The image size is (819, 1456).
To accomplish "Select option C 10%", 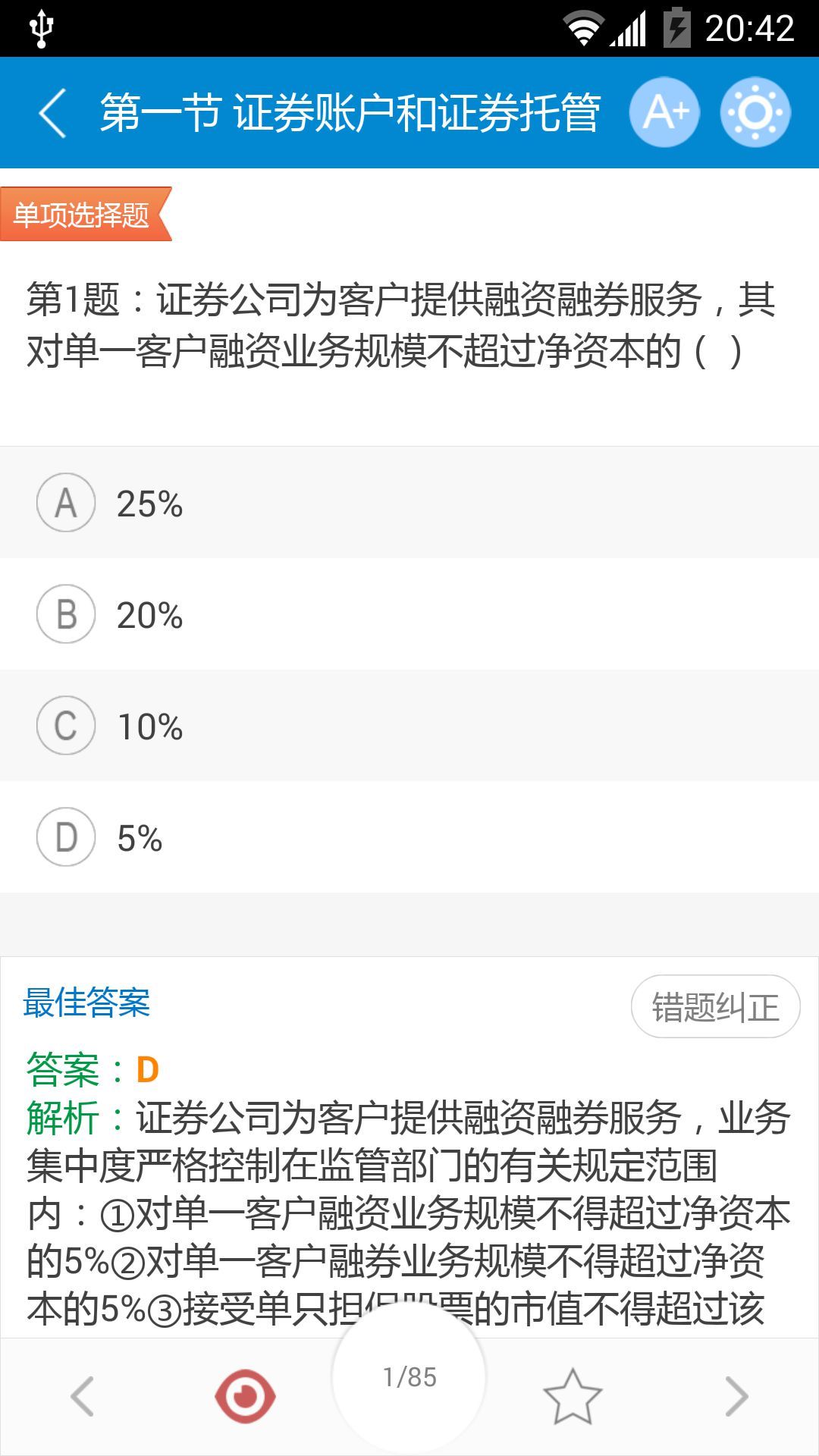I will point(409,726).
